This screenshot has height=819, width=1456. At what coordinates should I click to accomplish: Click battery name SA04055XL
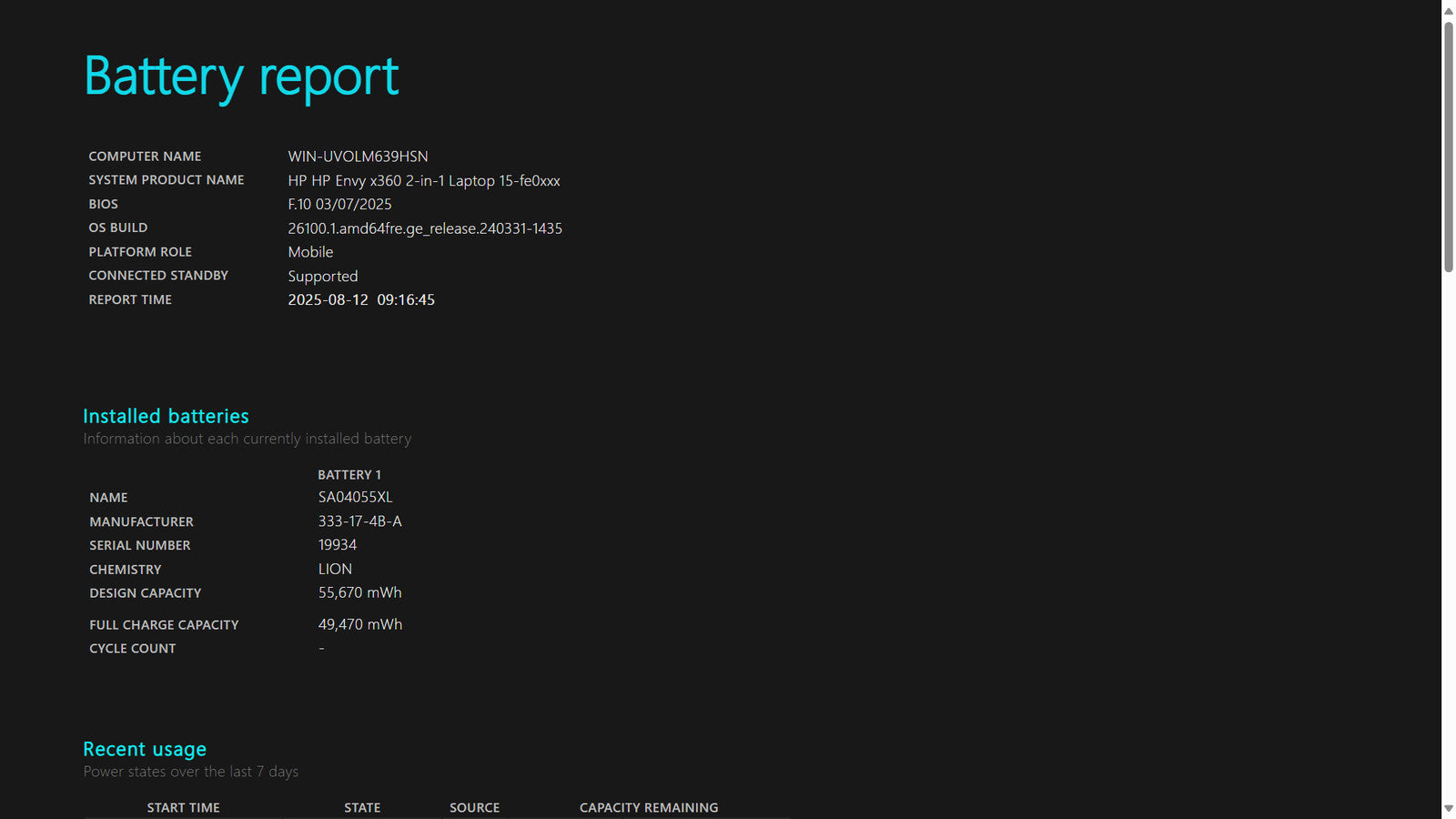pos(355,497)
